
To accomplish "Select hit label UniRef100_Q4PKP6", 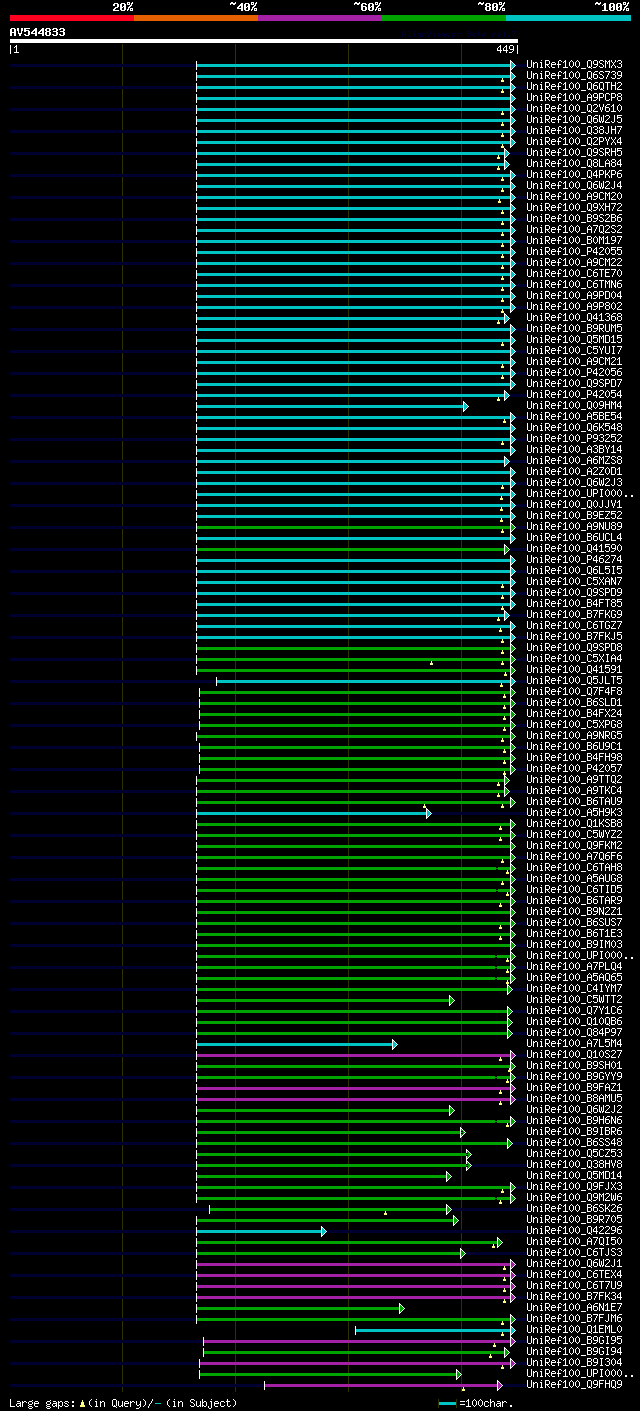I will (573, 174).
